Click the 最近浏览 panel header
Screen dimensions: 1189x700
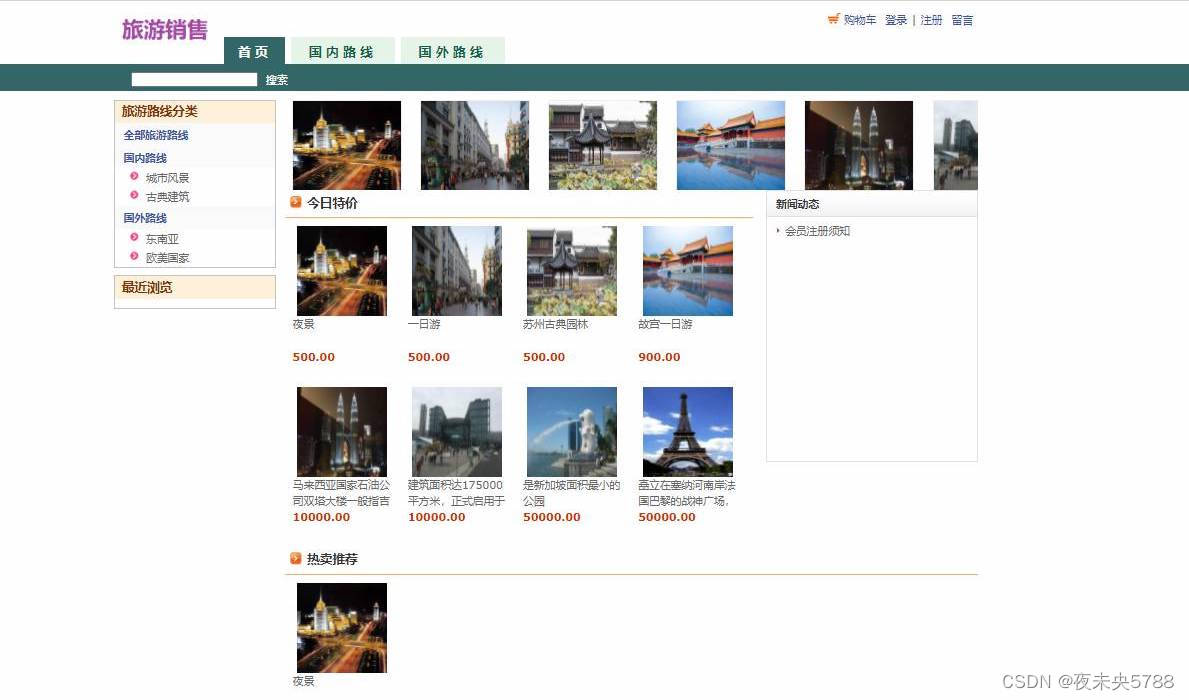coord(195,287)
